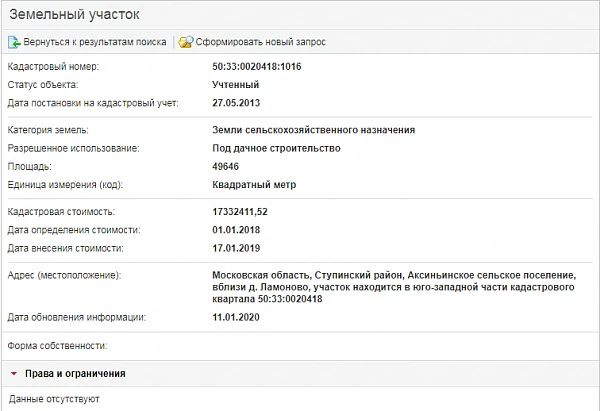The height and width of the screenshot is (411, 600).
Task: Click the 'Единица измерения (код):' label
Action: pos(65,185)
